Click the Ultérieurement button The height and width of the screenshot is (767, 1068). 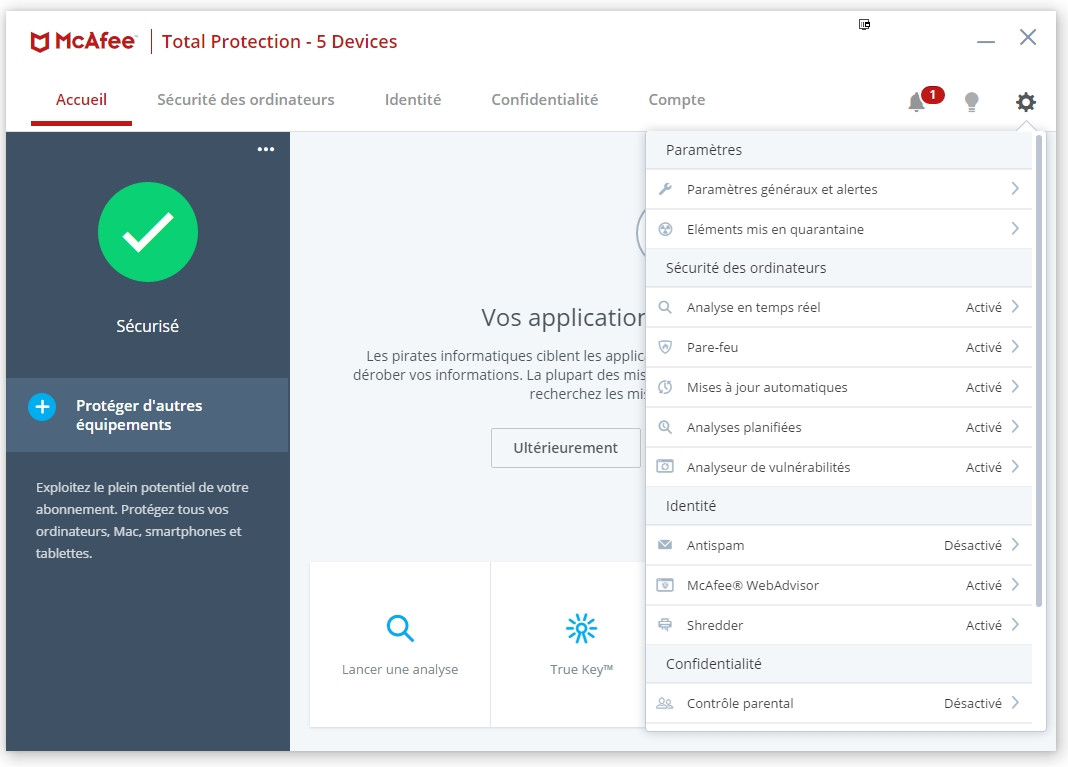tap(565, 447)
